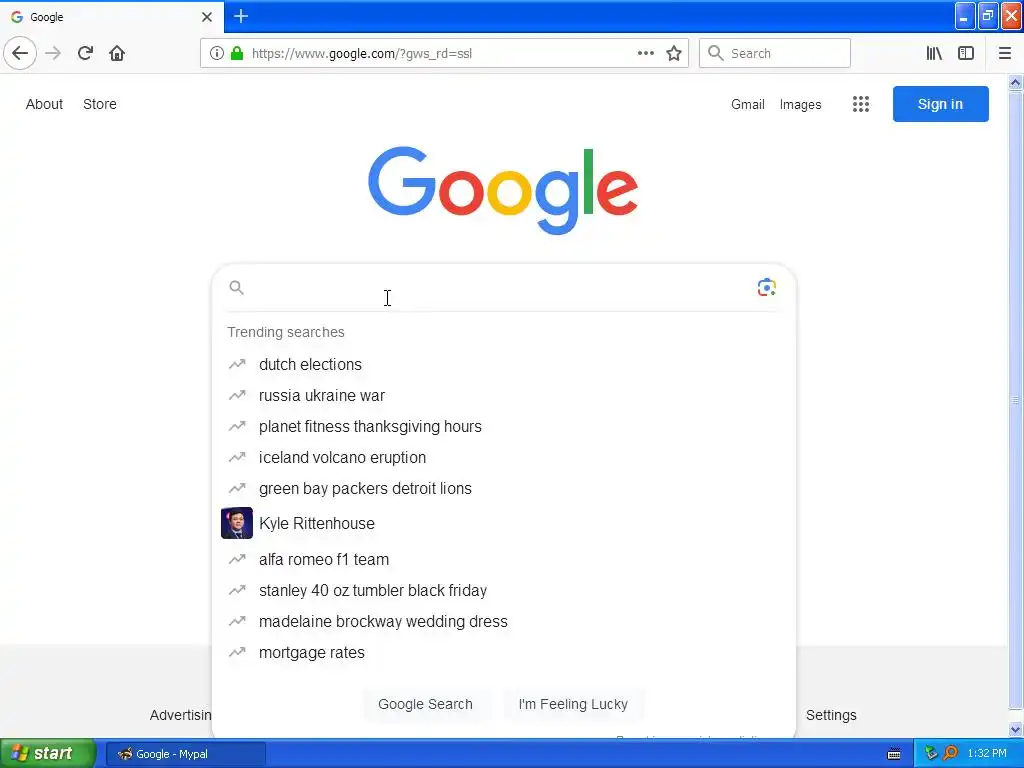
Task: Open Google Images link
Action: 801,104
